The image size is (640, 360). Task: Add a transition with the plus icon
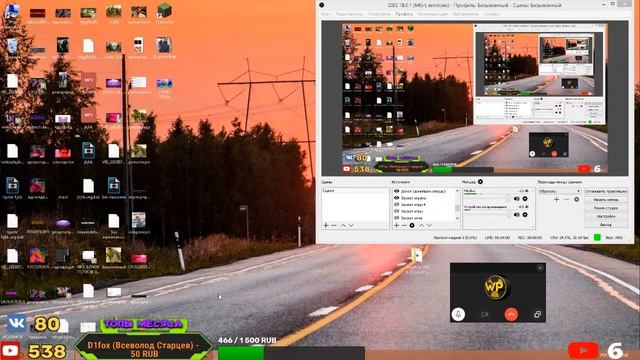pyautogui.click(x=556, y=199)
